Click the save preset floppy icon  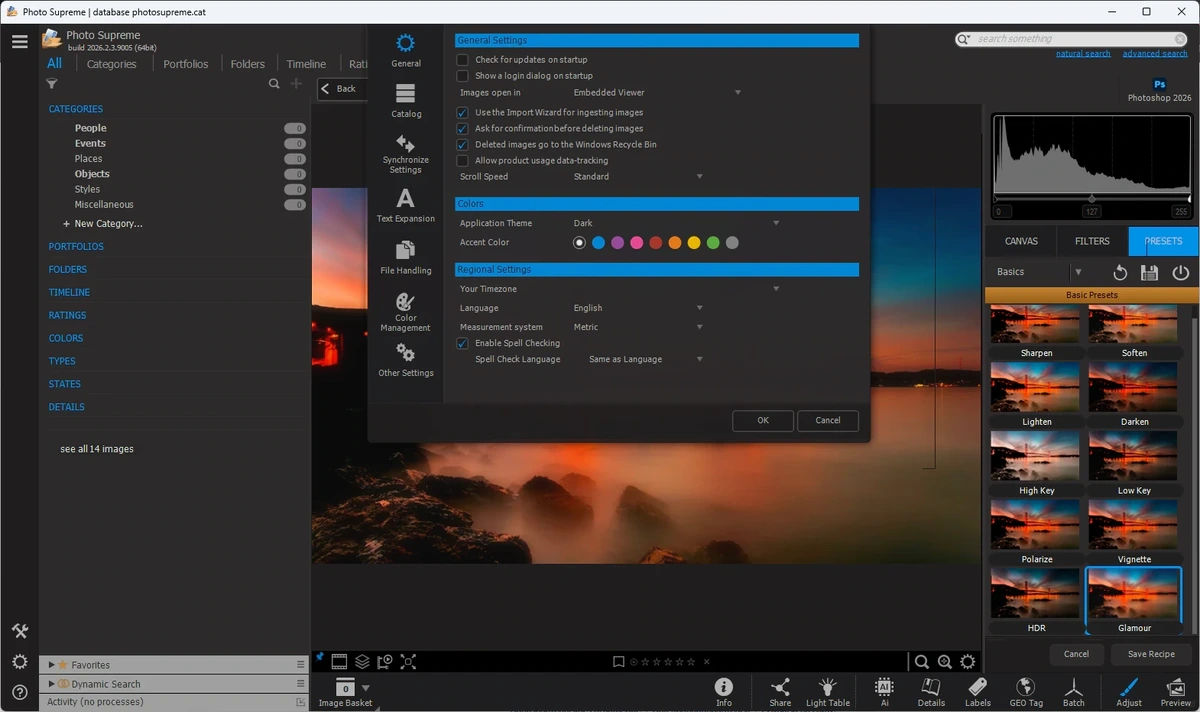tap(1150, 272)
